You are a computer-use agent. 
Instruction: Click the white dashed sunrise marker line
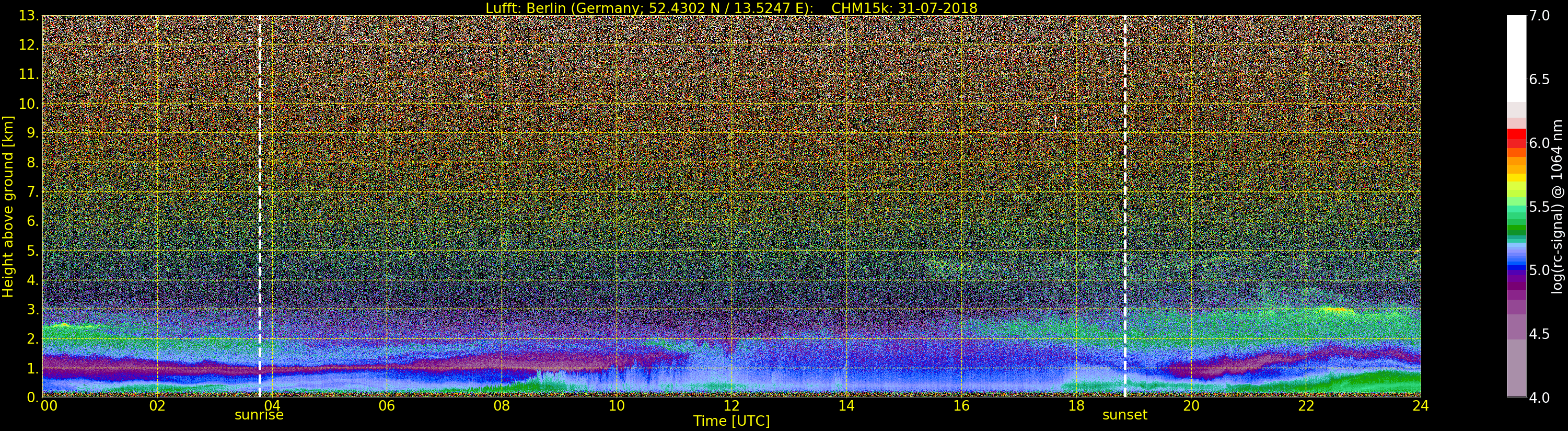pyautogui.click(x=260, y=206)
